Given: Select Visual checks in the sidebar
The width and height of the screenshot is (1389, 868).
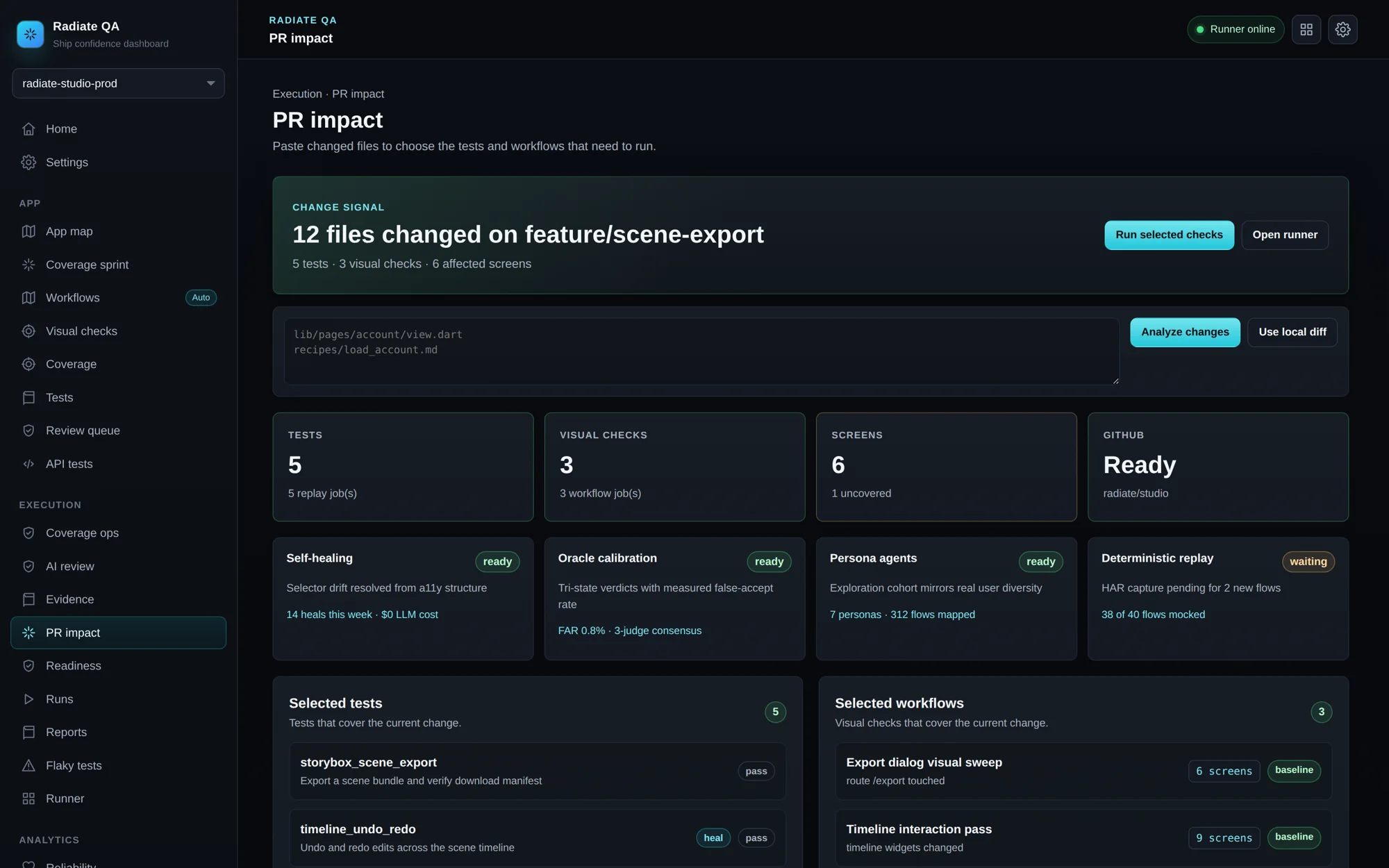Looking at the screenshot, I should [x=118, y=331].
